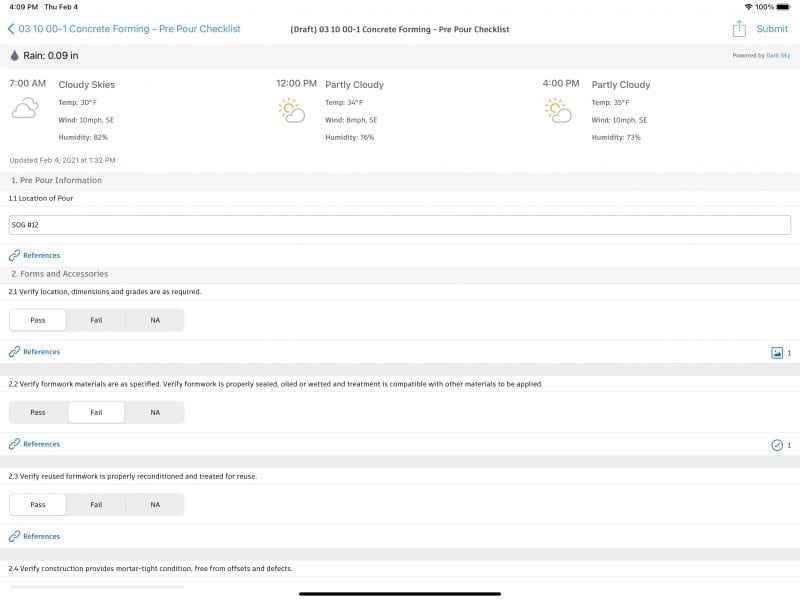The image size is (800, 600).
Task: Tap the 4:00 PM partly cloudy icon
Action: 558,110
